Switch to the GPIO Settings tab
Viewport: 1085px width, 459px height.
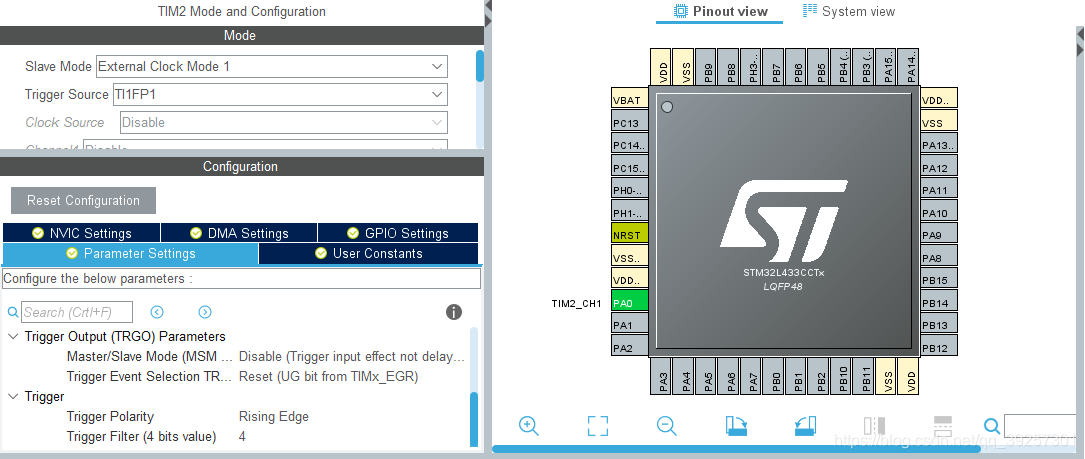point(398,233)
